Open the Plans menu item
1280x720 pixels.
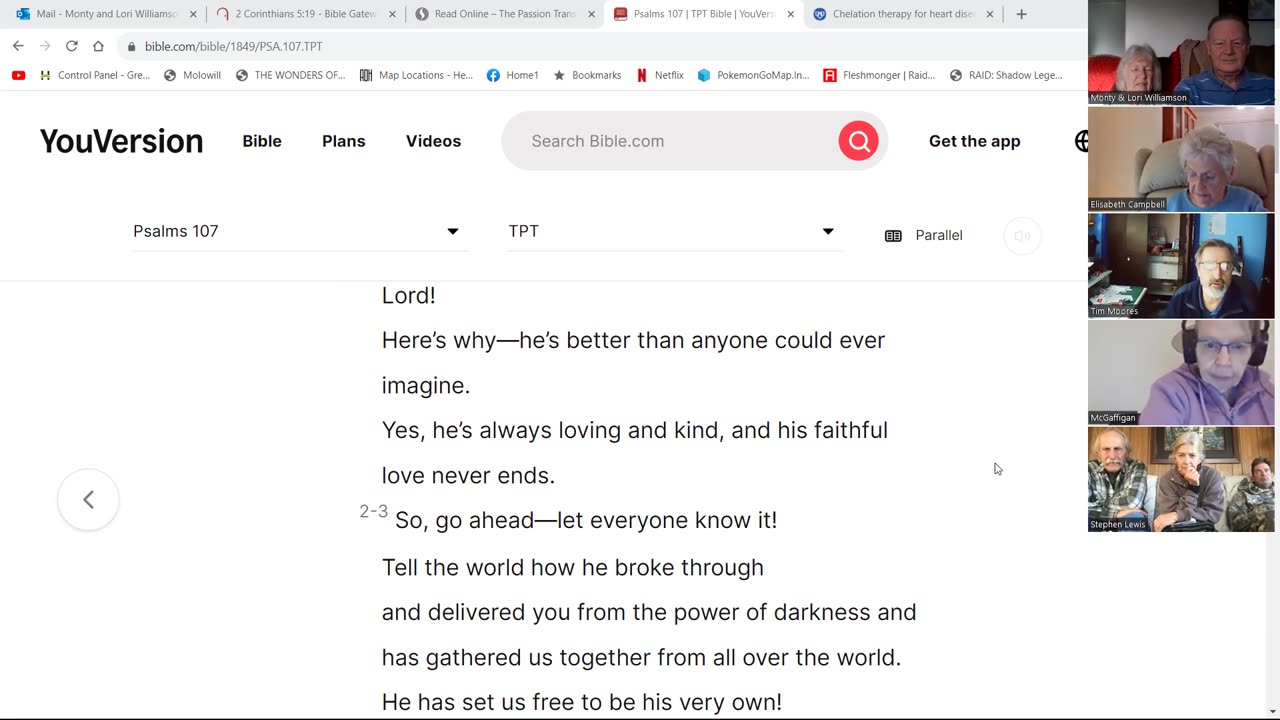tap(343, 141)
